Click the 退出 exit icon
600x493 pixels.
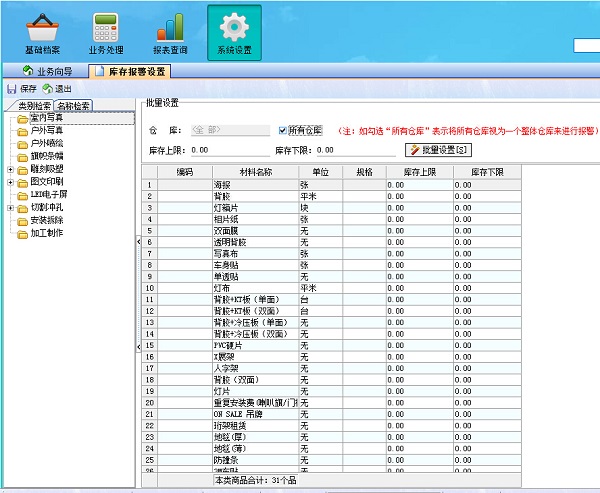pos(47,89)
